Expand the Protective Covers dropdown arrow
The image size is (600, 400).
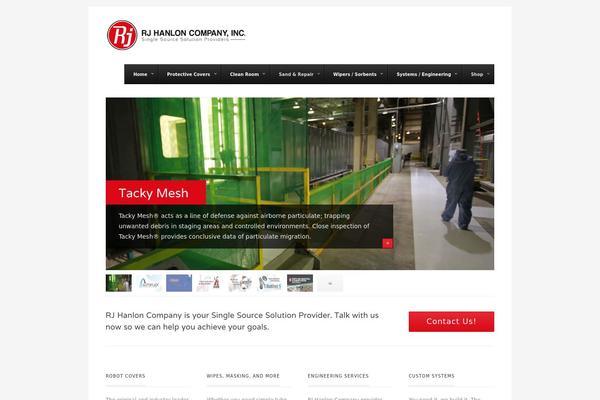click(215, 74)
